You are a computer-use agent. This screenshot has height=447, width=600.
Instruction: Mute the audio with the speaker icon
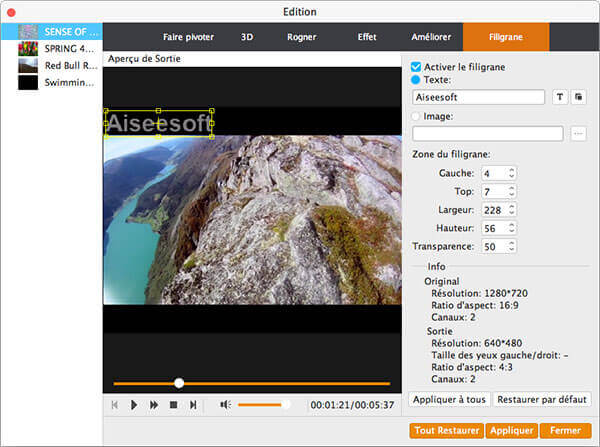click(226, 405)
